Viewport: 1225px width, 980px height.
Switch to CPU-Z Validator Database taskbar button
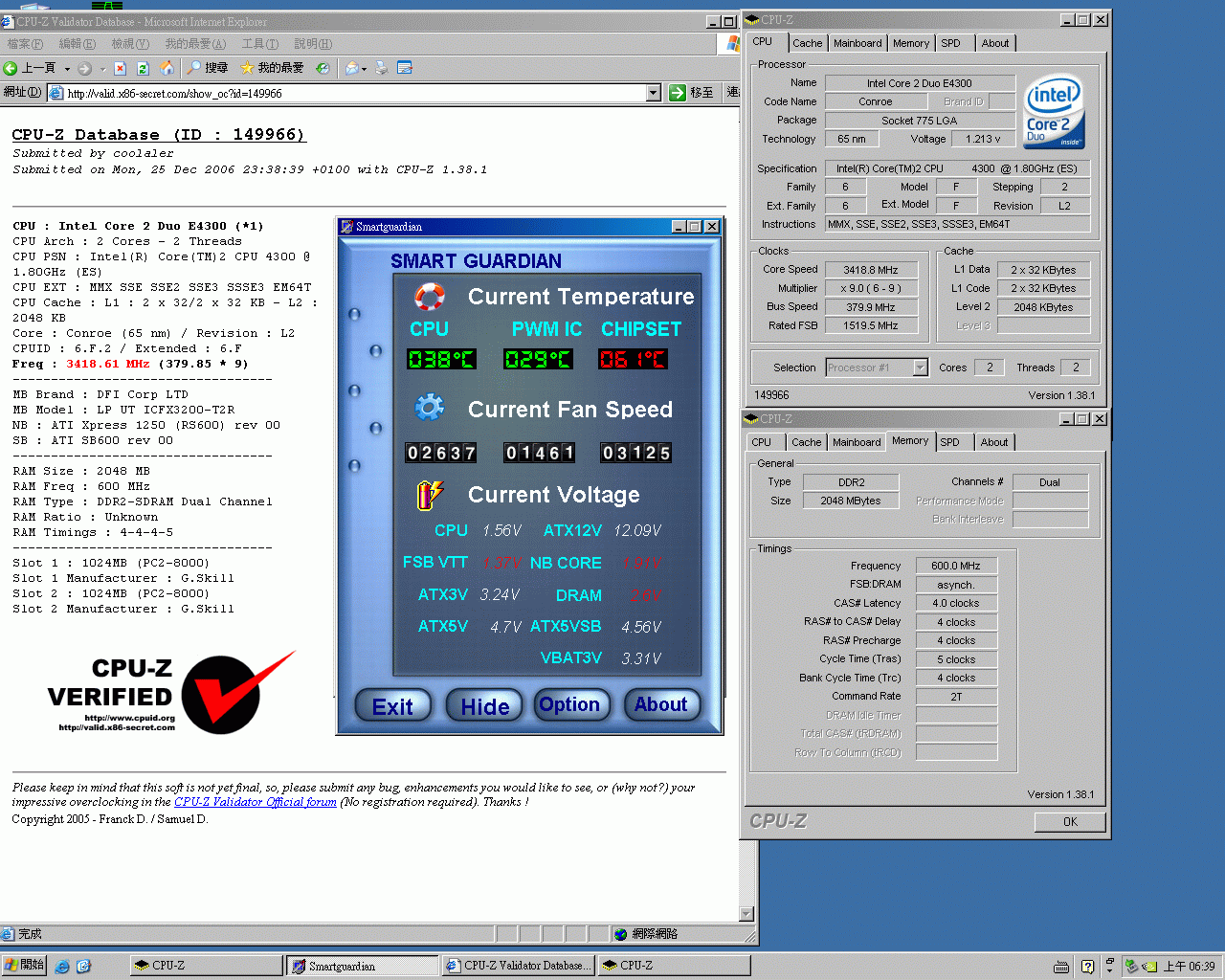tap(519, 966)
